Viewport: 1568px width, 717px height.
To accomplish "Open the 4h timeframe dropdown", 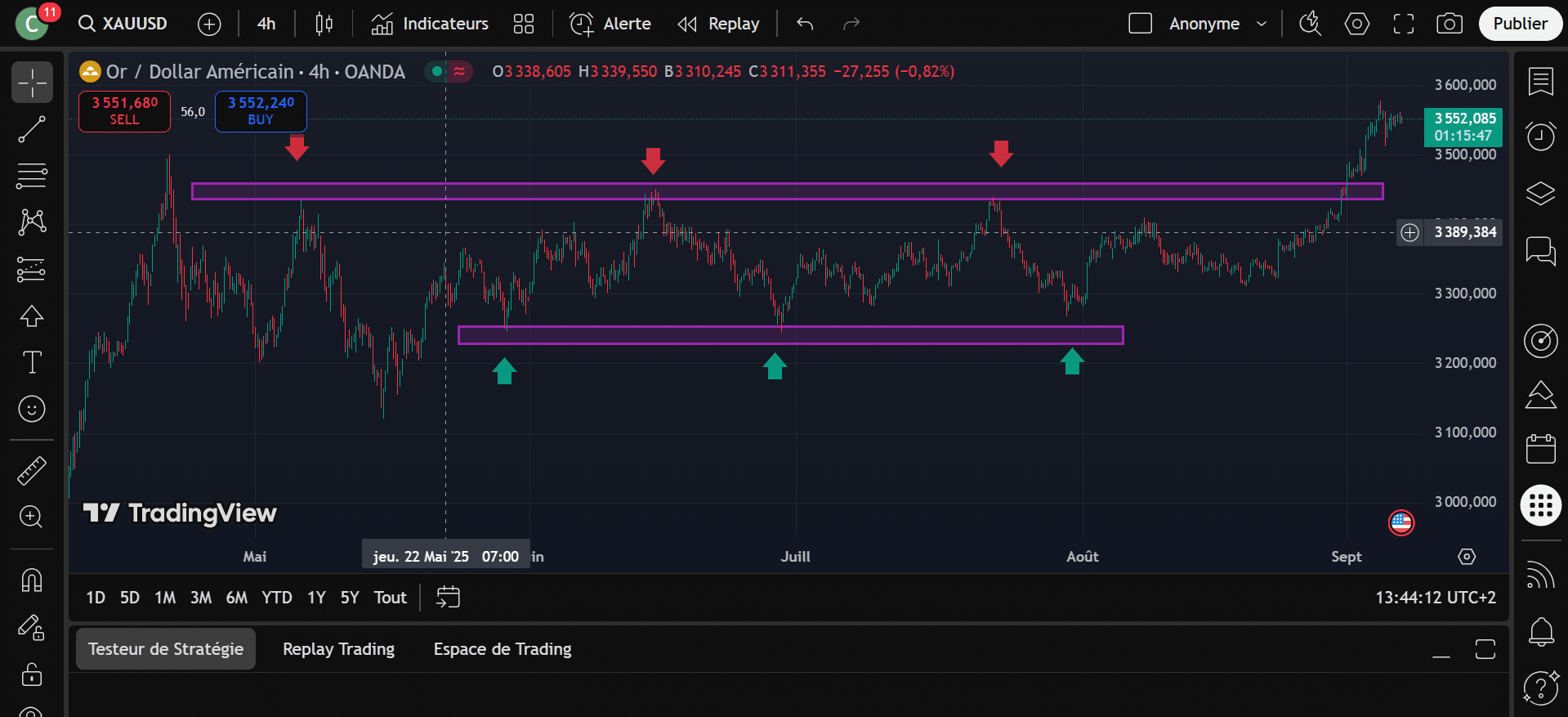I will 266,24.
